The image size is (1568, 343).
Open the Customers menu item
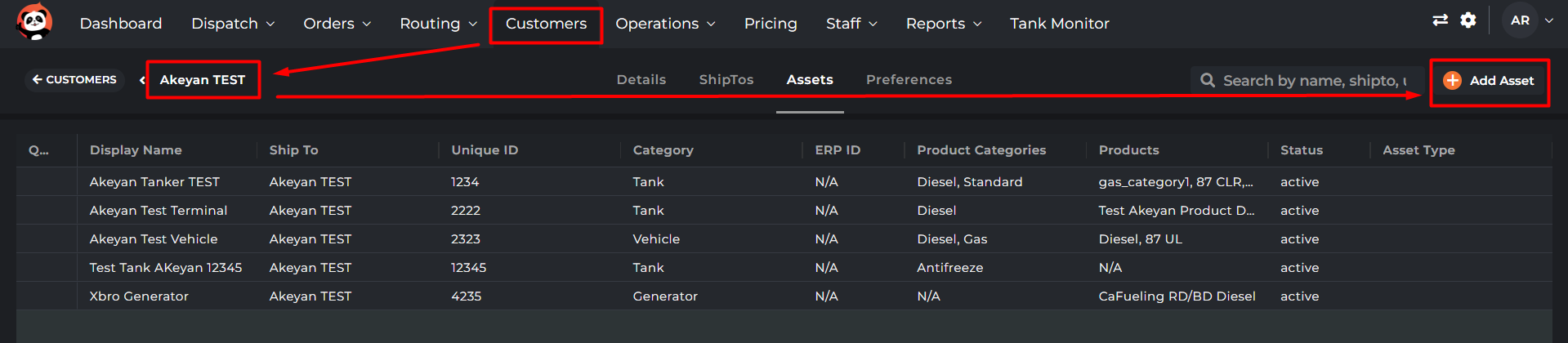(546, 24)
